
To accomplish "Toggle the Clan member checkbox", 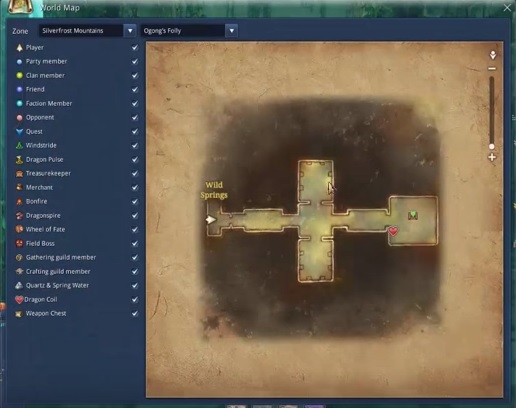I will pyautogui.click(x=135, y=76).
